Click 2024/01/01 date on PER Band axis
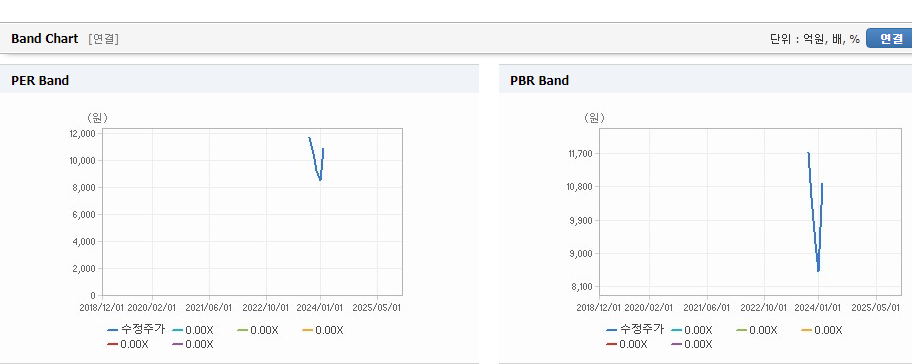This screenshot has height=364, width=912. click(321, 307)
